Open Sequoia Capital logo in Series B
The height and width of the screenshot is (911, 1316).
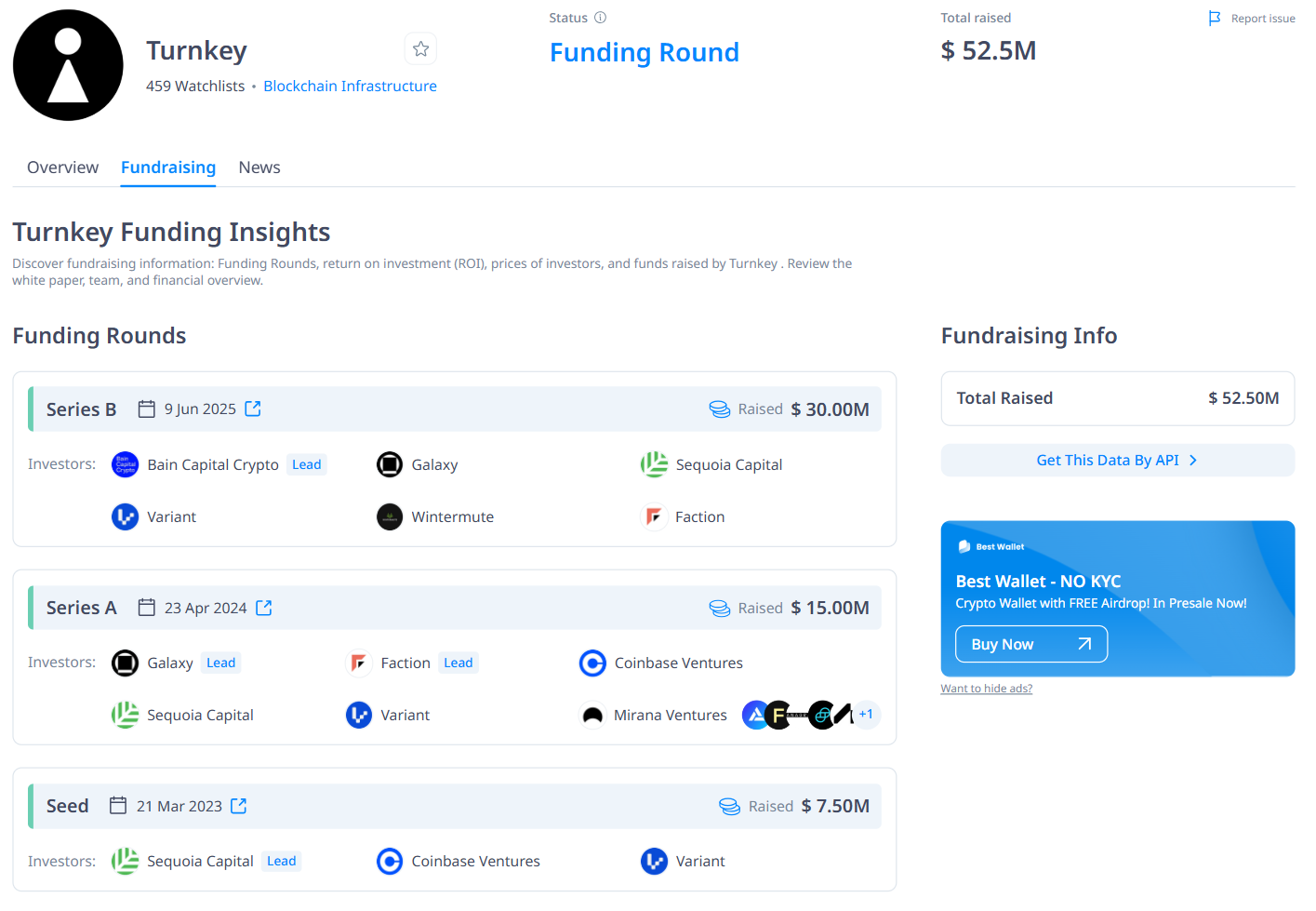pyautogui.click(x=654, y=464)
